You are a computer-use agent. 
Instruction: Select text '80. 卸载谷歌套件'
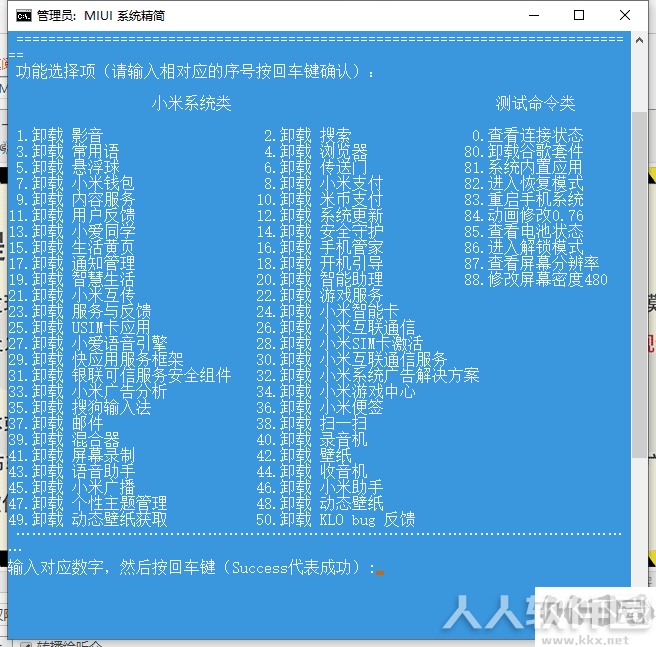pyautogui.click(x=523, y=151)
